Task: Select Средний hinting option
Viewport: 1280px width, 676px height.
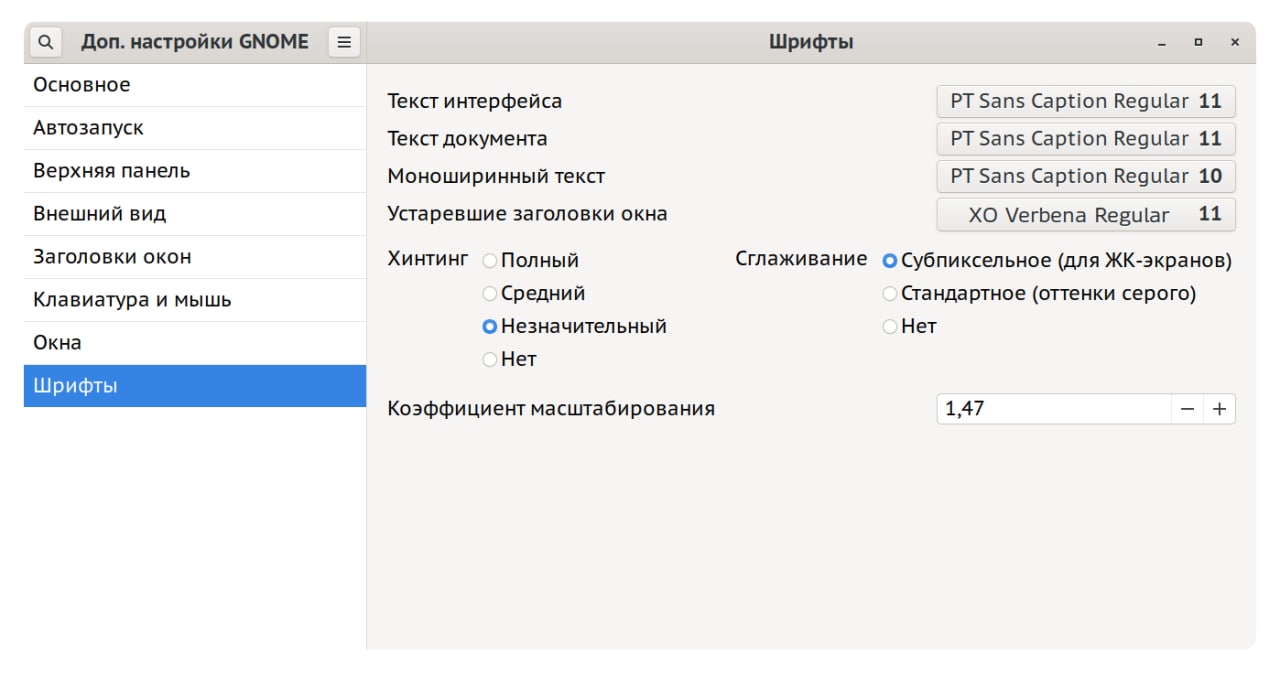Action: [490, 294]
